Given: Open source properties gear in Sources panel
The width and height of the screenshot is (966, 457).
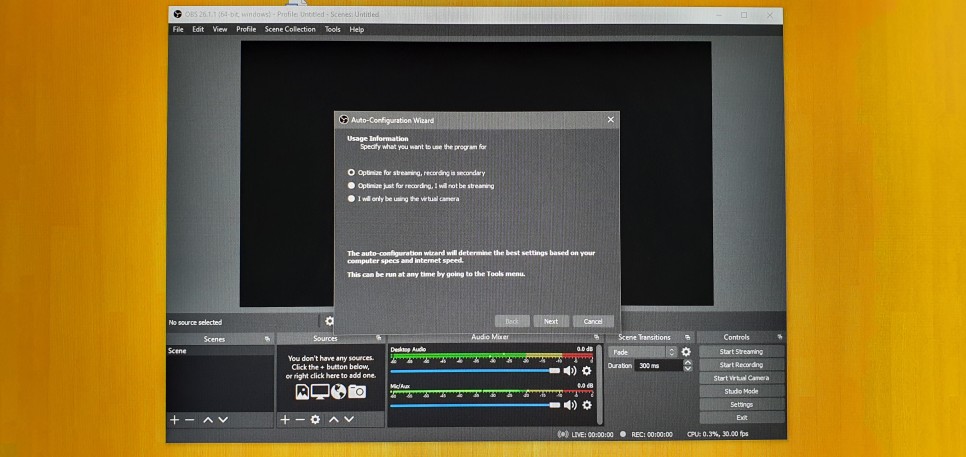Looking at the screenshot, I should (x=315, y=419).
